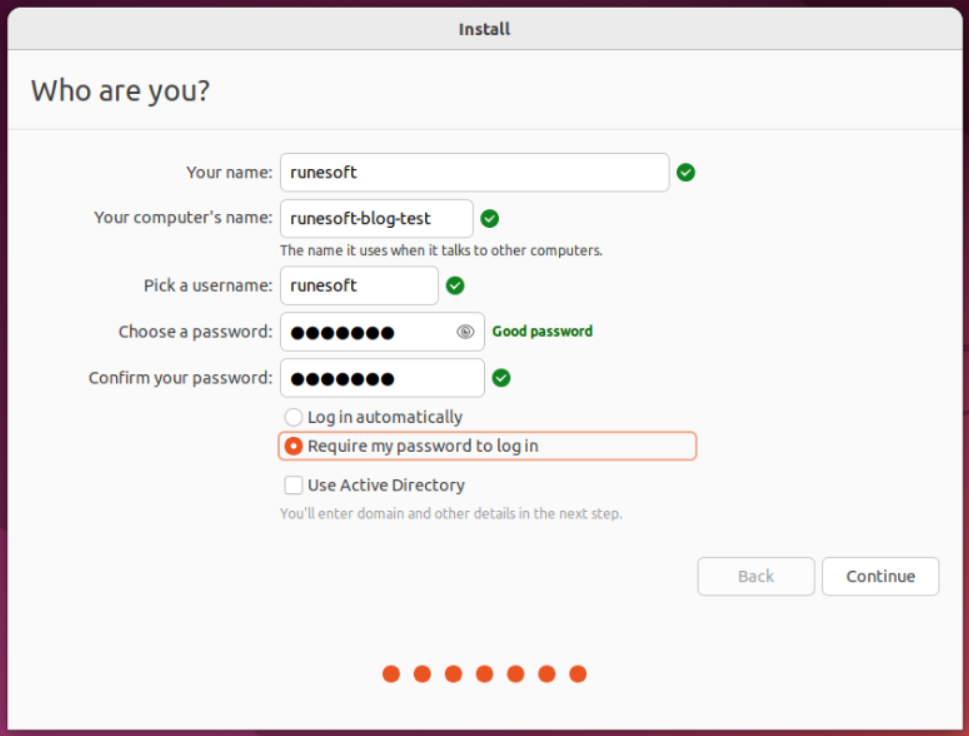Click the last orange progress dot

(x=577, y=674)
